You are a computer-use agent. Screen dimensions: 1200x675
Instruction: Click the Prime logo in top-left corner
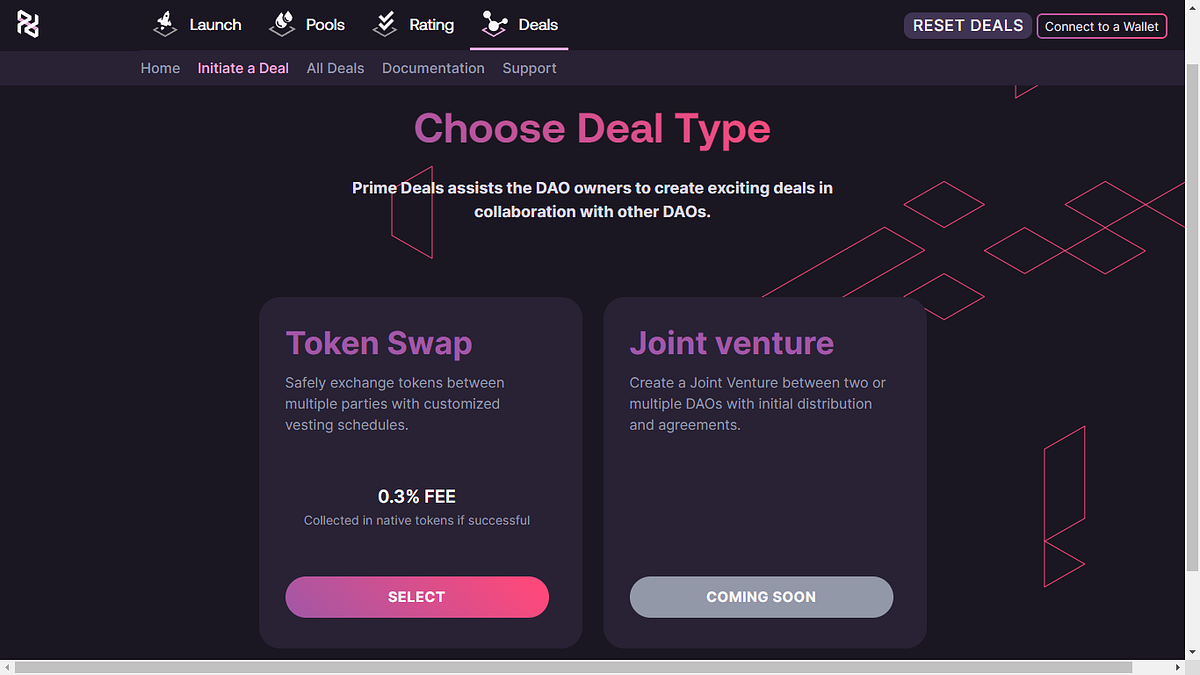click(x=27, y=24)
